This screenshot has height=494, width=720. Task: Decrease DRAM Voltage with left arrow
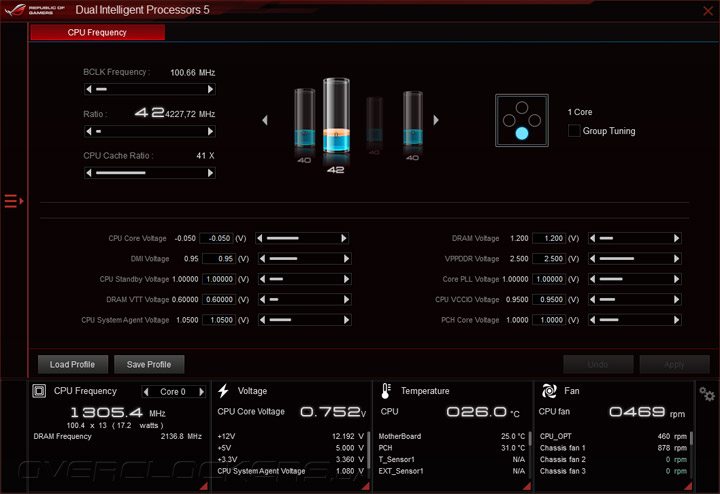592,238
